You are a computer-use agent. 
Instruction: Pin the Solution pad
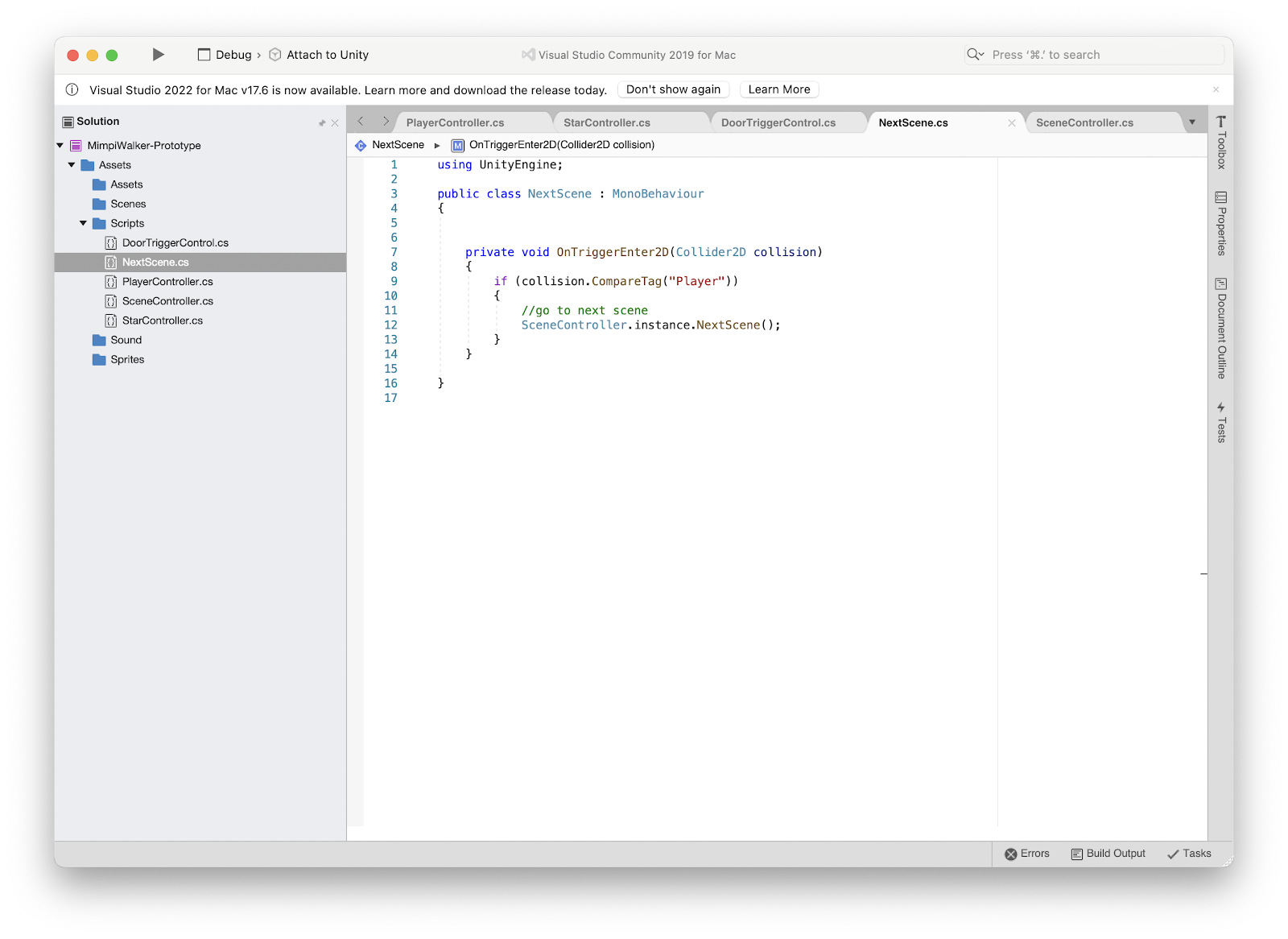tap(322, 123)
